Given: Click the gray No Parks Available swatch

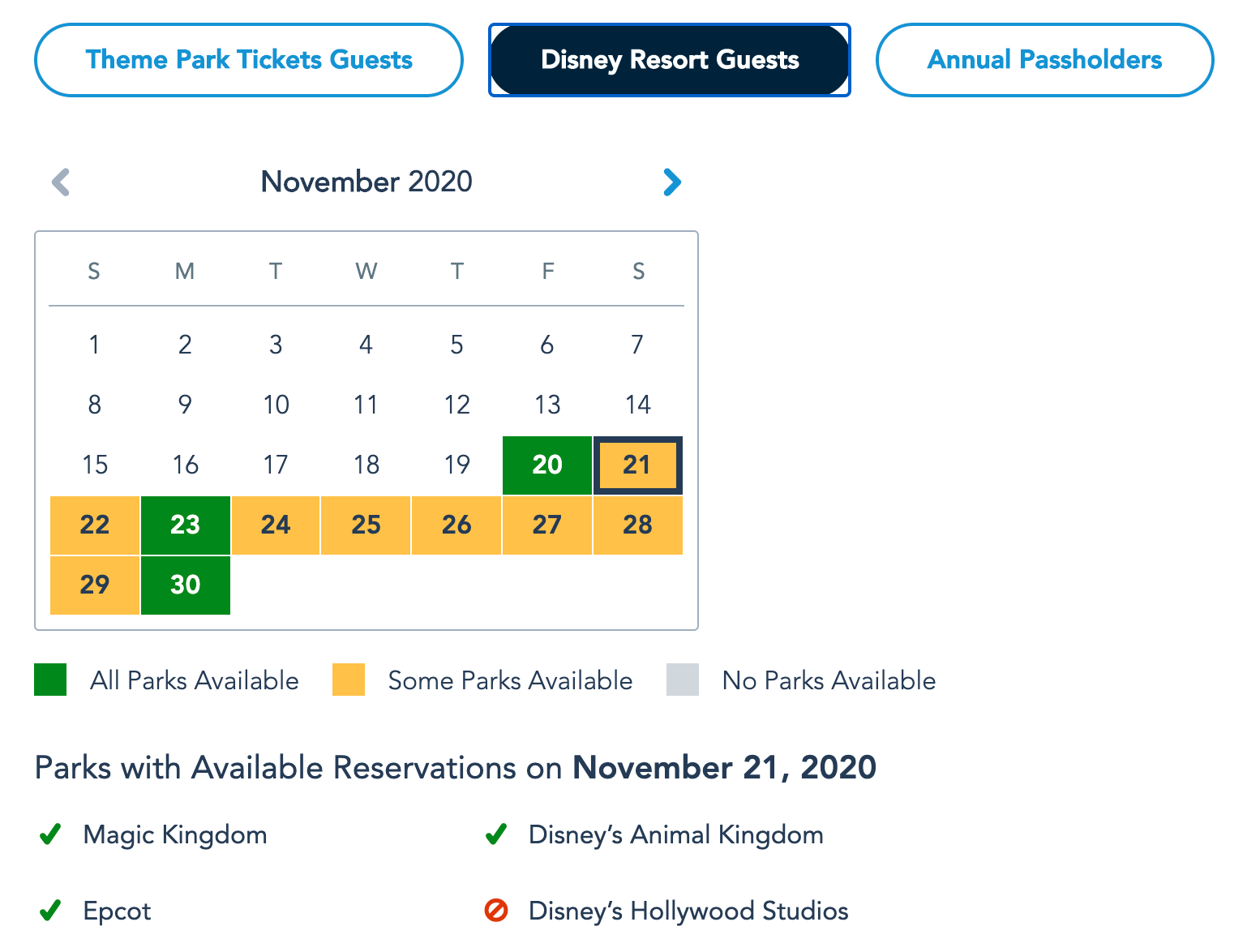Looking at the screenshot, I should tap(683, 680).
